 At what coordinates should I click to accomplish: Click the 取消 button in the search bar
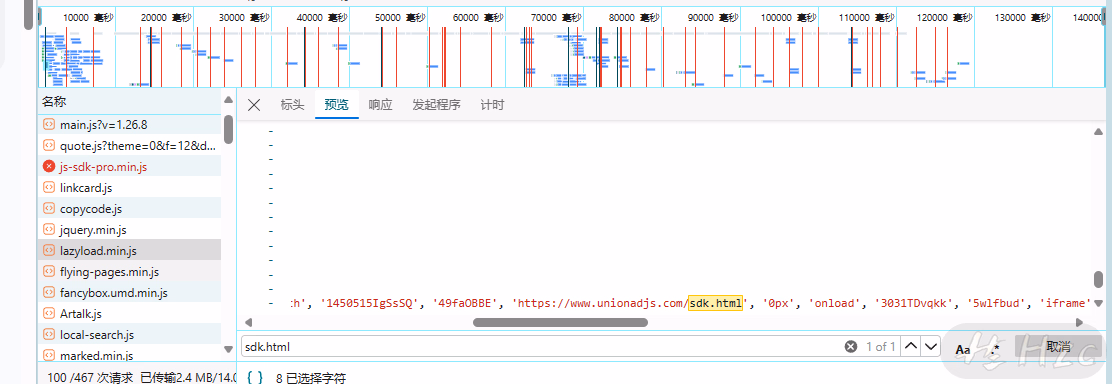coord(1058,346)
